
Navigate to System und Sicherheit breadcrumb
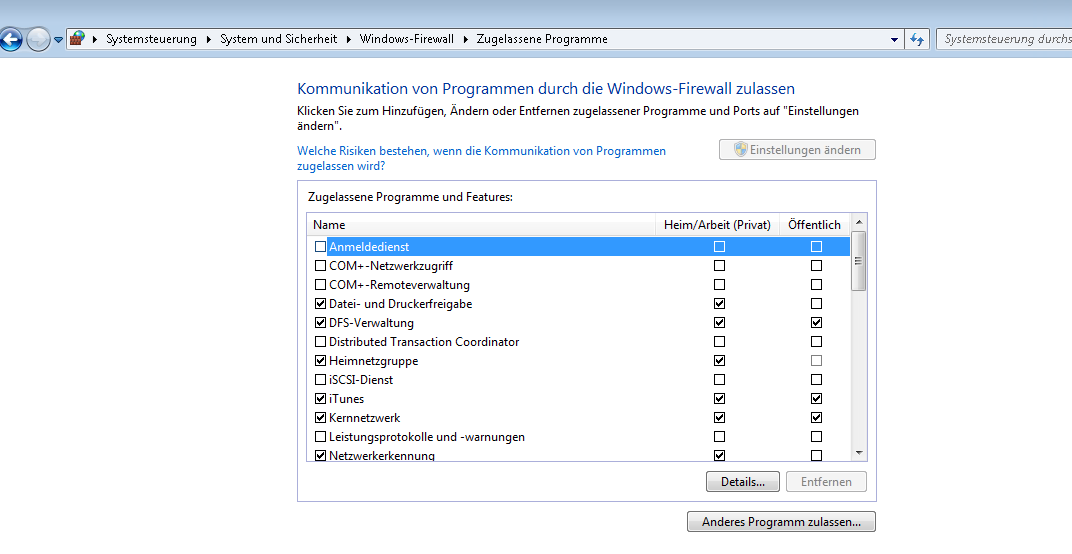point(278,39)
